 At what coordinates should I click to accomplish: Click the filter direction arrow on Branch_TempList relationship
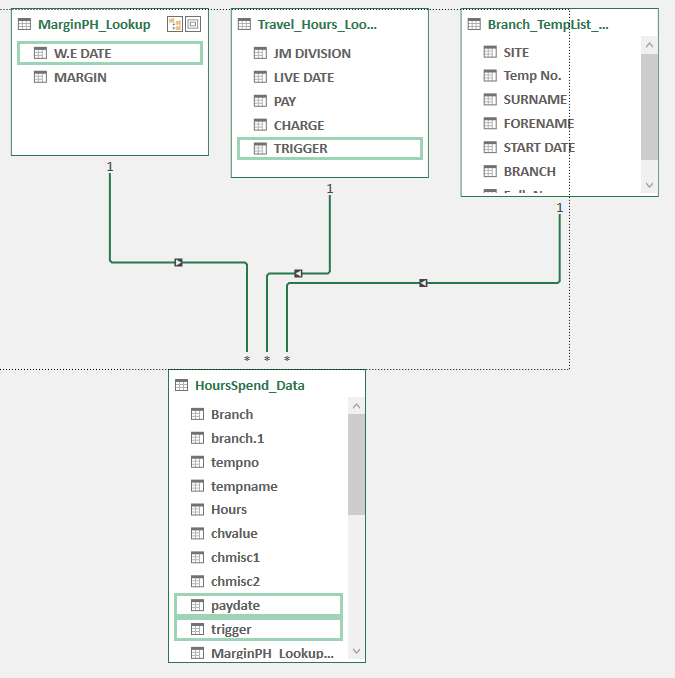point(423,283)
